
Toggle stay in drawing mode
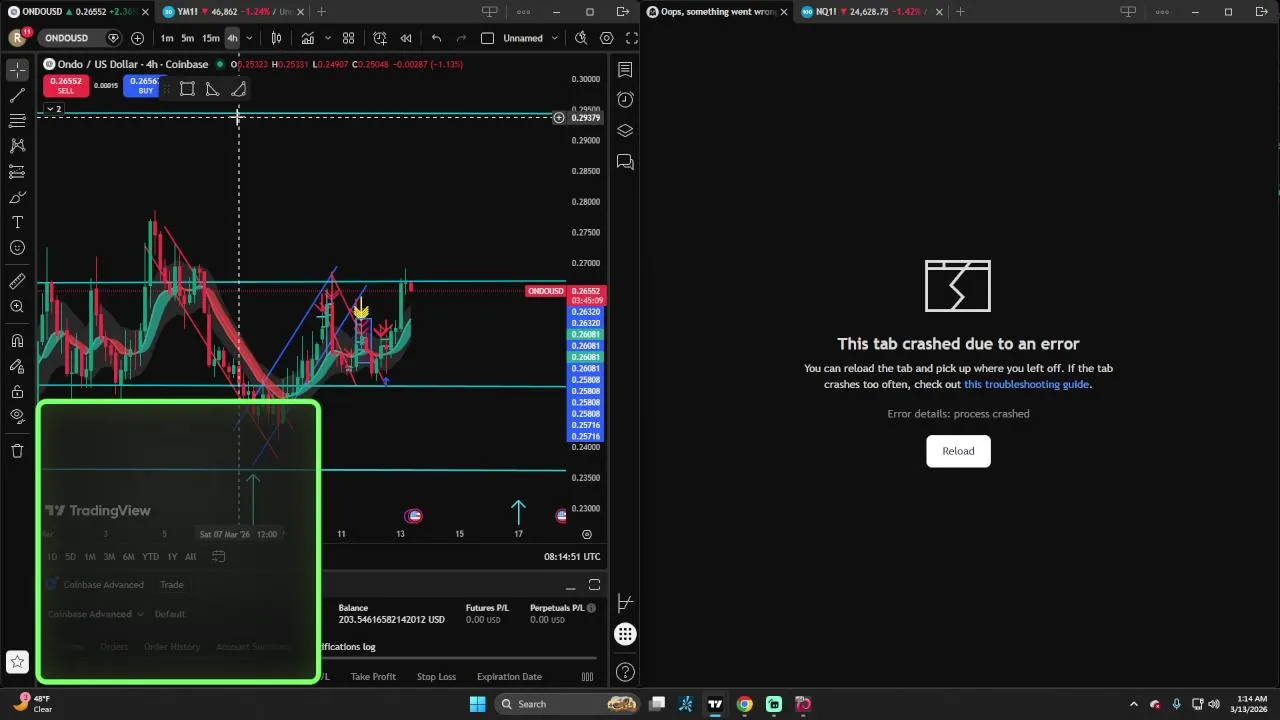pyautogui.click(x=17, y=367)
